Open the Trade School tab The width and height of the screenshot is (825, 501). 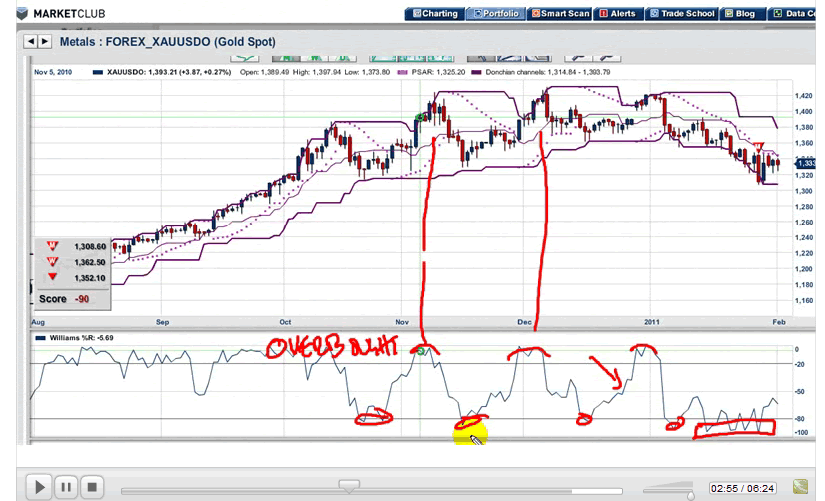click(682, 14)
